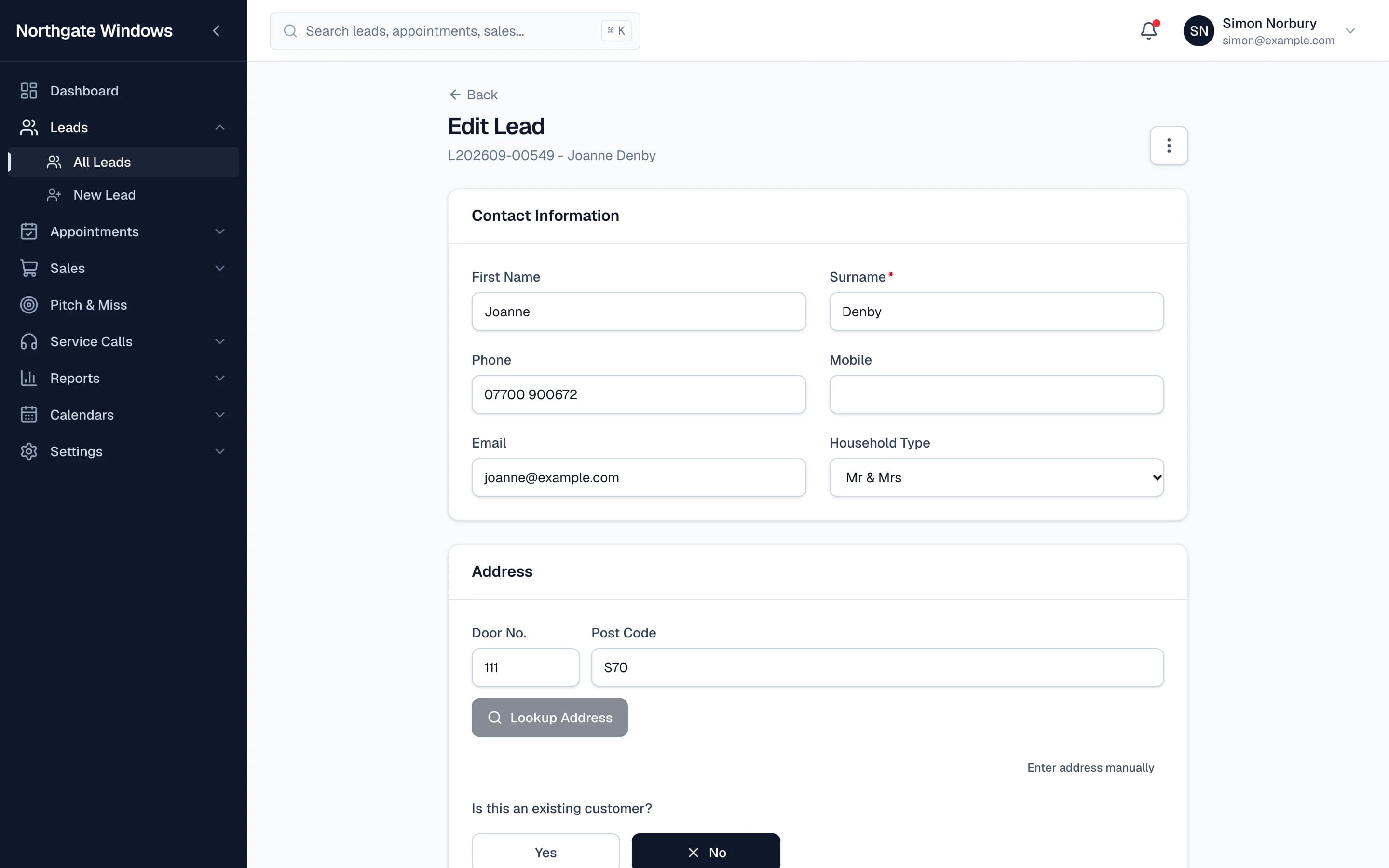1389x868 pixels.
Task: Expand the Reports menu chevron
Action: click(x=220, y=379)
